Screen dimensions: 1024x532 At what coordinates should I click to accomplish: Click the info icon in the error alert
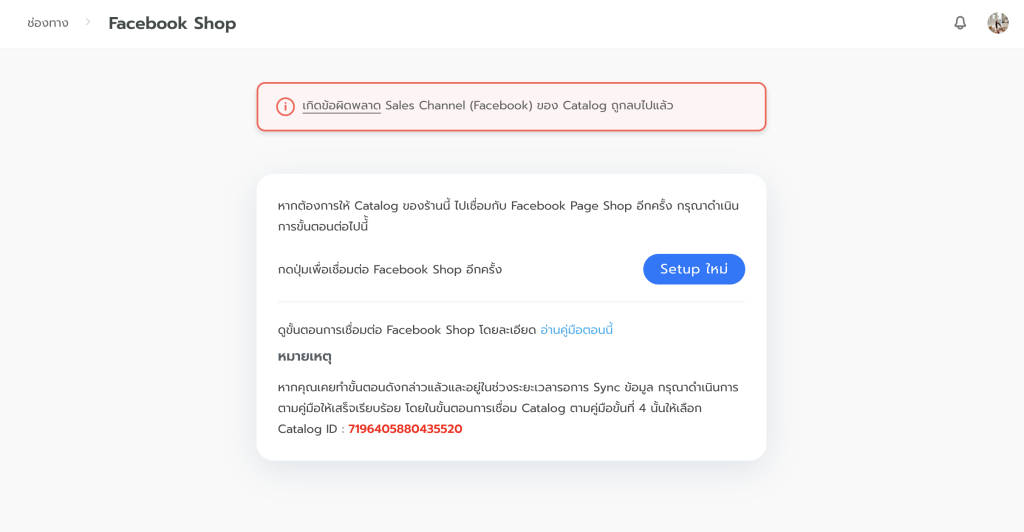[x=285, y=106]
